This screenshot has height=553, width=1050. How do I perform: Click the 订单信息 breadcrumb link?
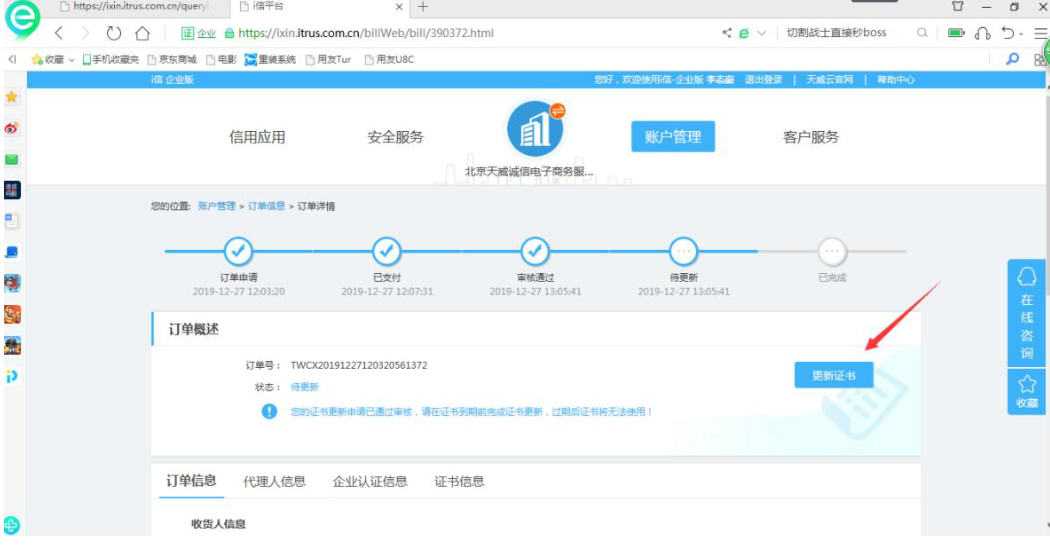[x=266, y=206]
